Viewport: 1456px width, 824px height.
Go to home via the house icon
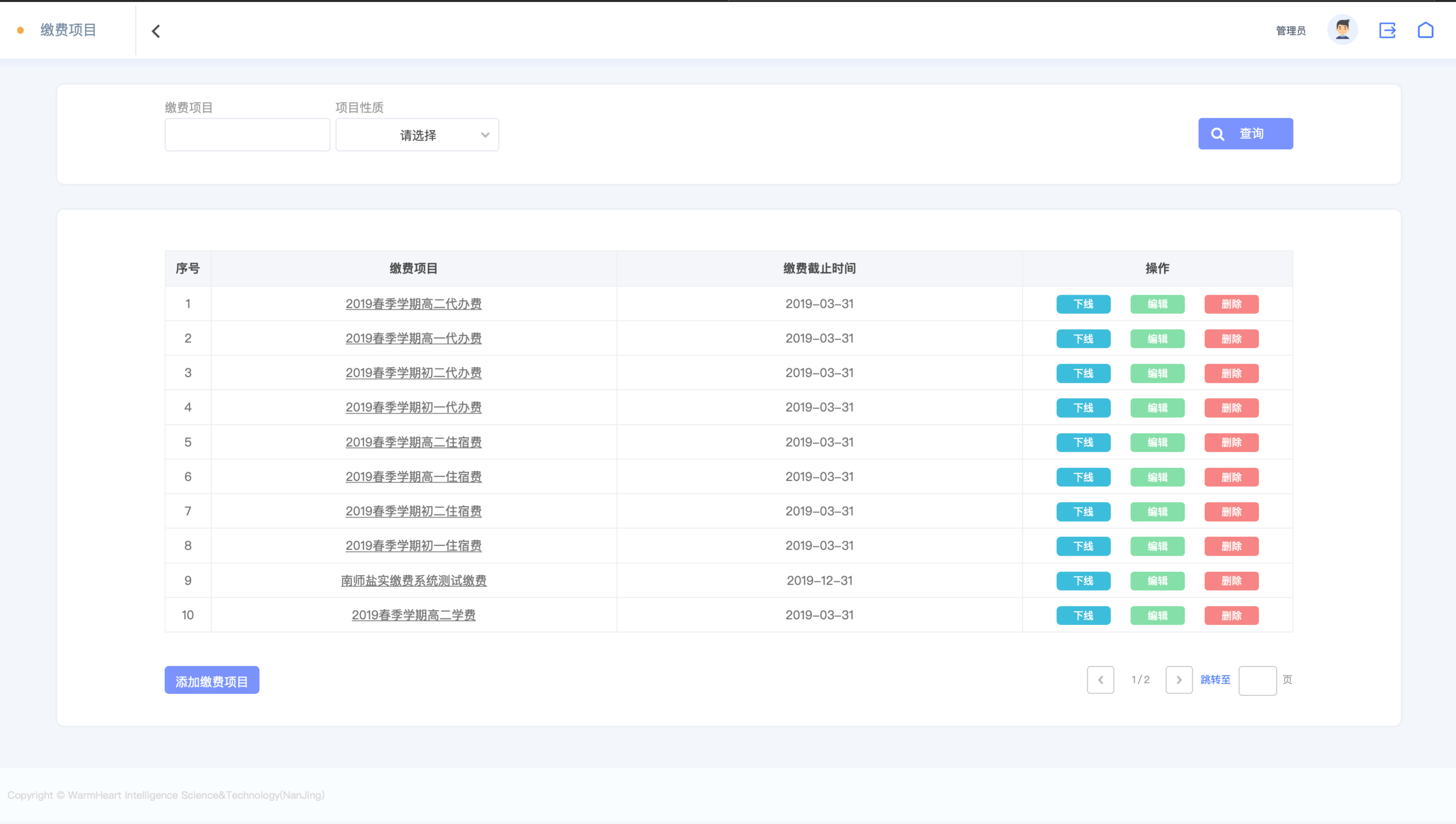tap(1425, 30)
